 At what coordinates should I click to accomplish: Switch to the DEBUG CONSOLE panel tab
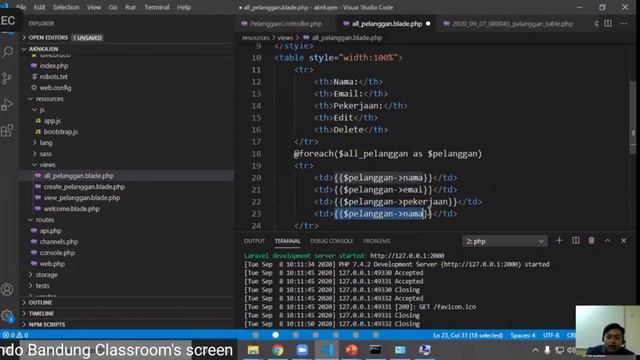click(332, 241)
